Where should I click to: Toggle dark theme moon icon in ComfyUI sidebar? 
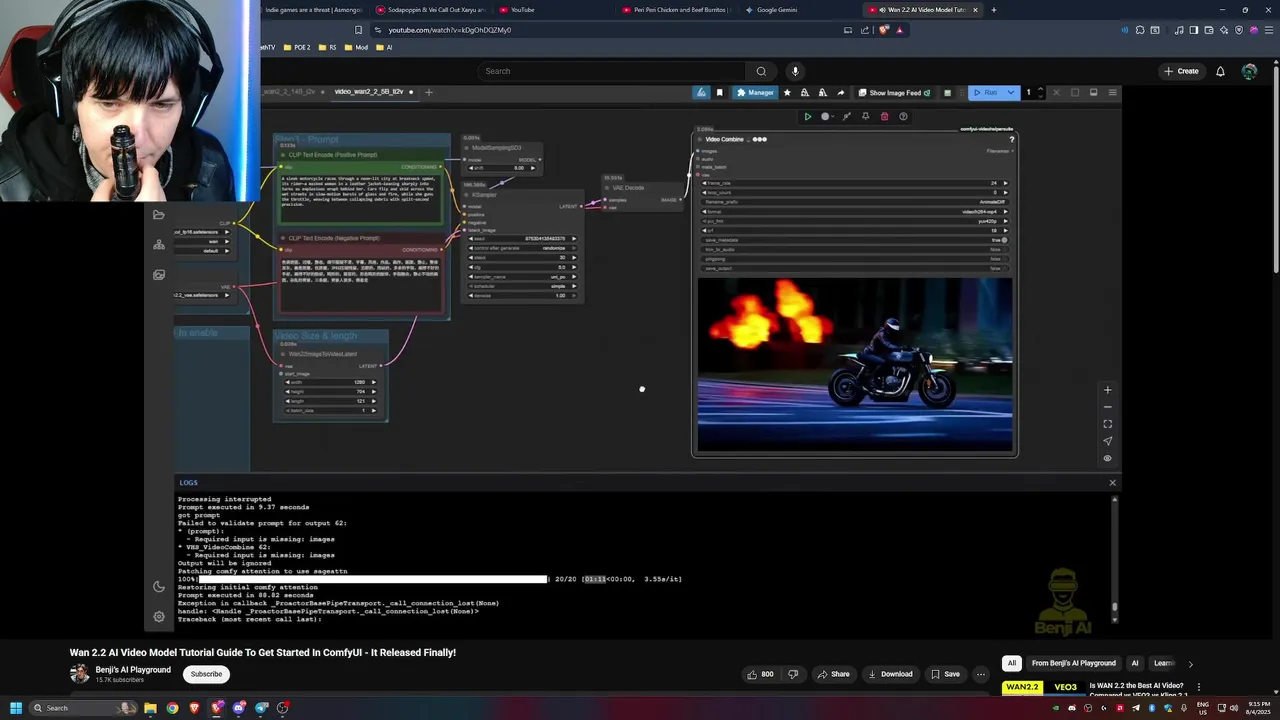click(159, 587)
